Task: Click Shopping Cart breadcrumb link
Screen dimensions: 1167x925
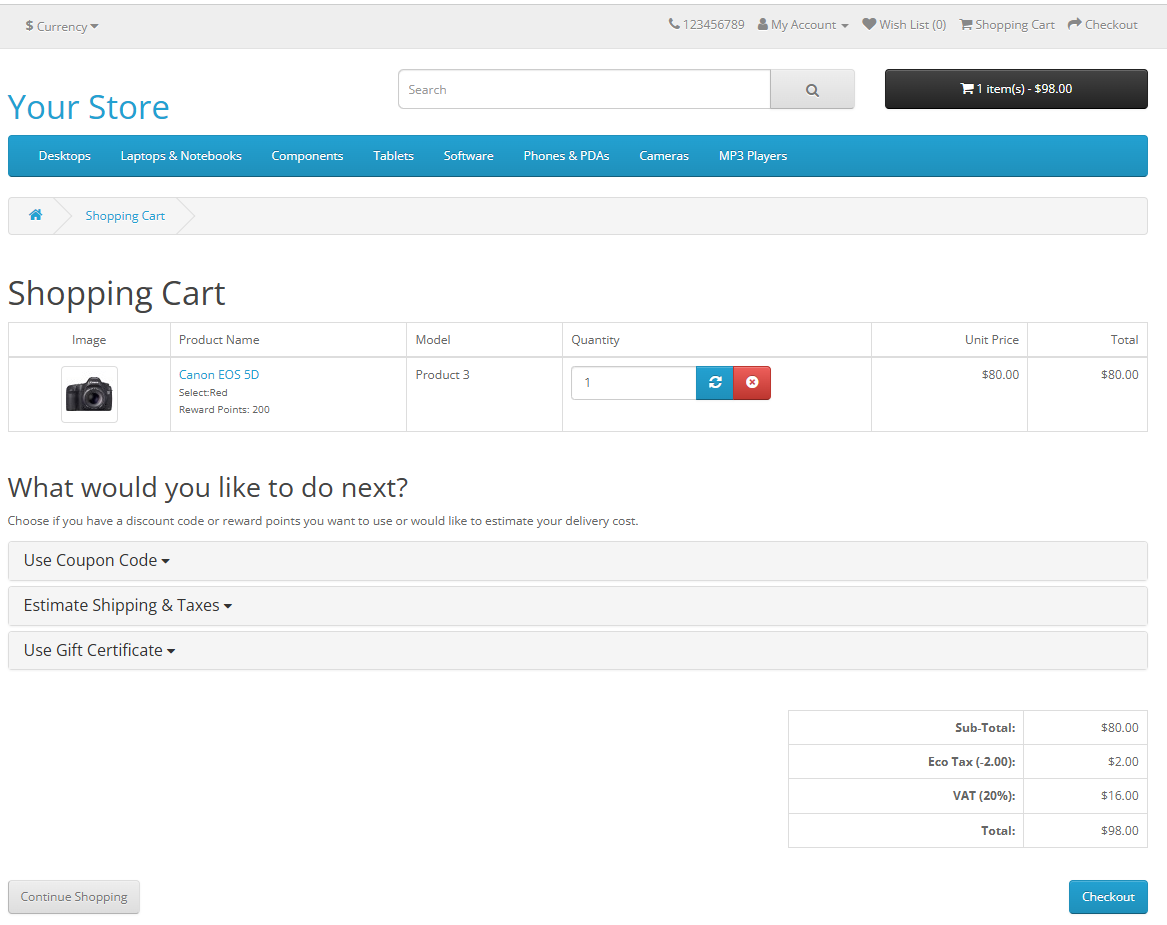Action: click(125, 216)
